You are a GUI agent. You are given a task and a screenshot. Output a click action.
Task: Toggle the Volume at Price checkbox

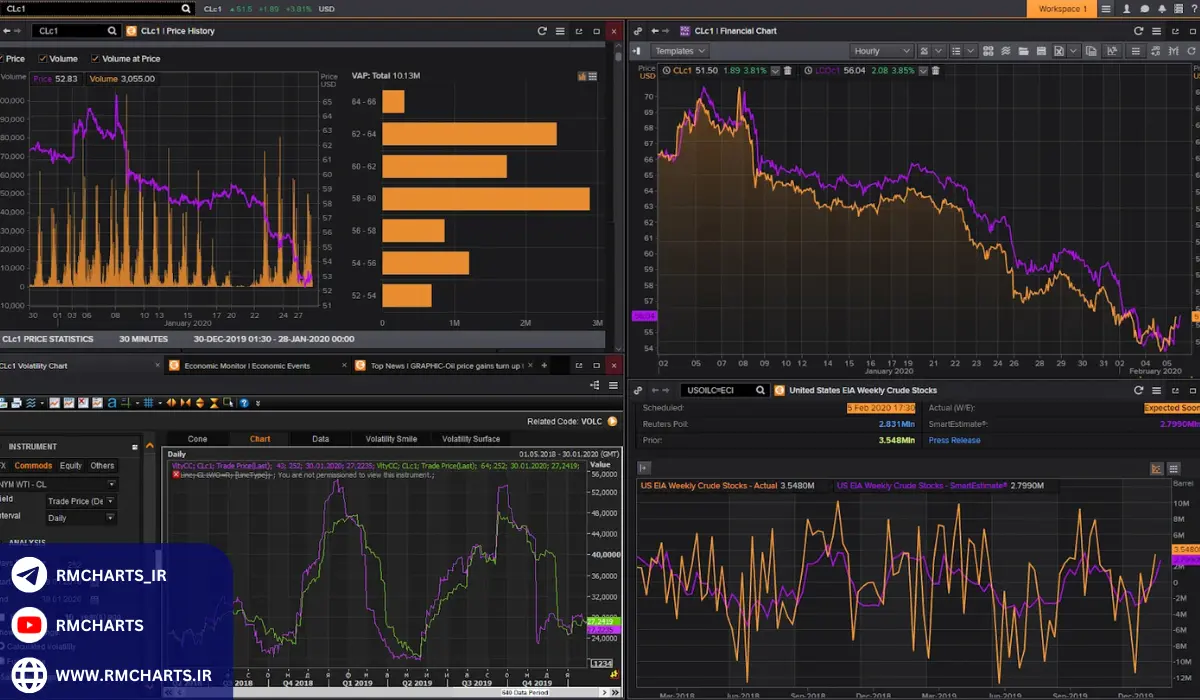point(96,59)
